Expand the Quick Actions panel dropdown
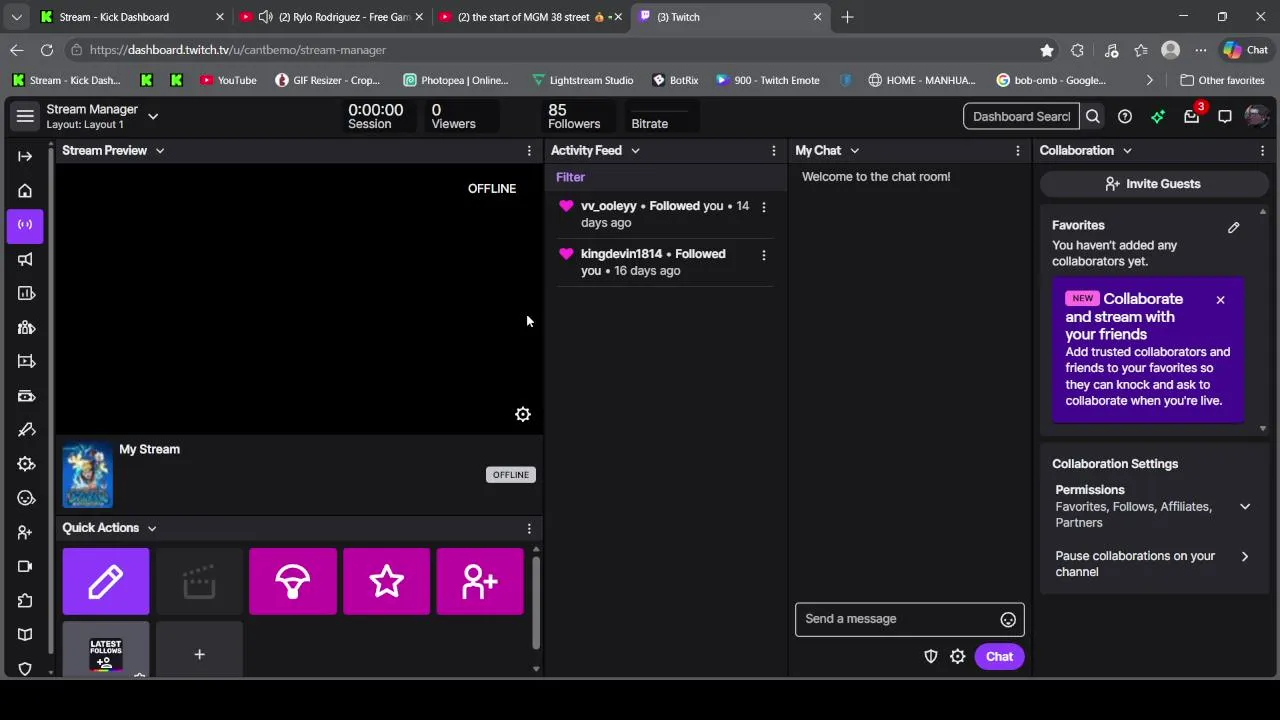Viewport: 1280px width, 720px height. [152, 528]
